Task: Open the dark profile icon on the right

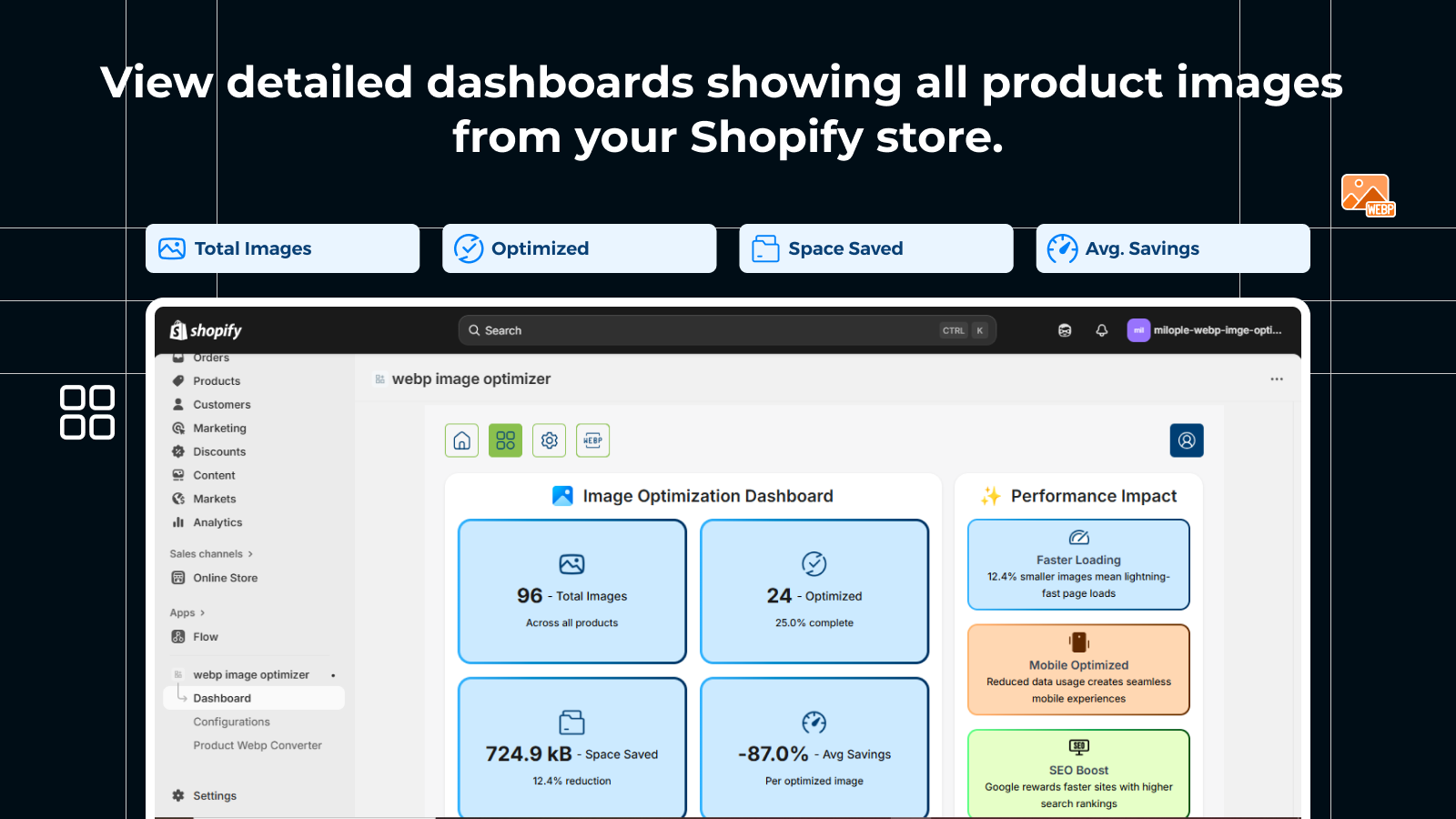Action: [1186, 440]
